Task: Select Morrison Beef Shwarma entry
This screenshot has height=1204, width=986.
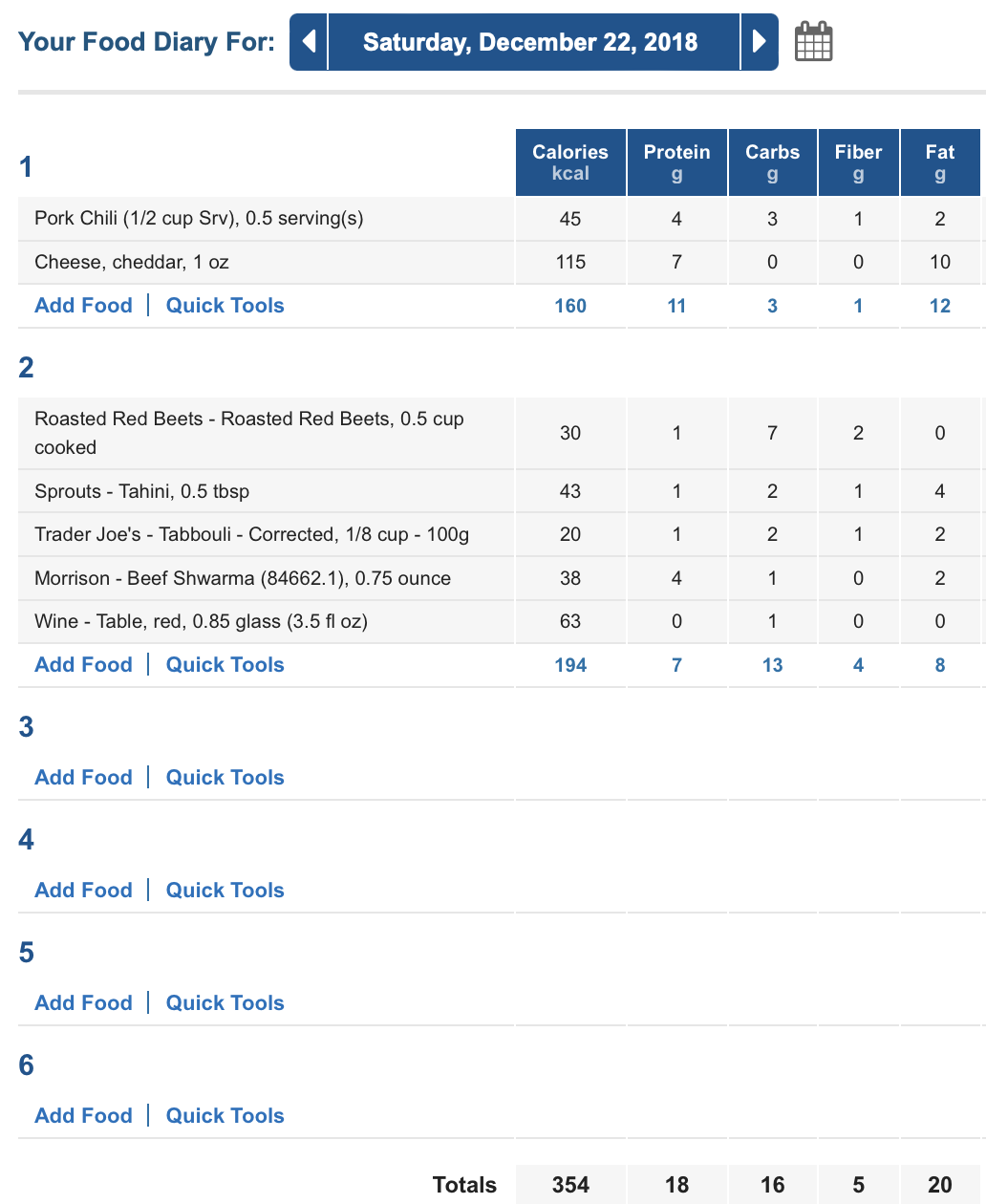Action: pos(243,578)
